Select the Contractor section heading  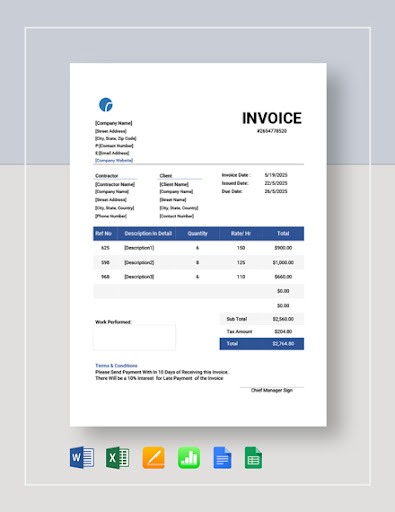(107, 176)
